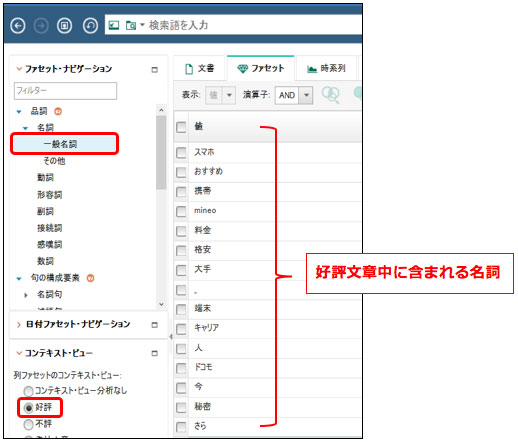Check the 端末 row checkbox

[181, 309]
